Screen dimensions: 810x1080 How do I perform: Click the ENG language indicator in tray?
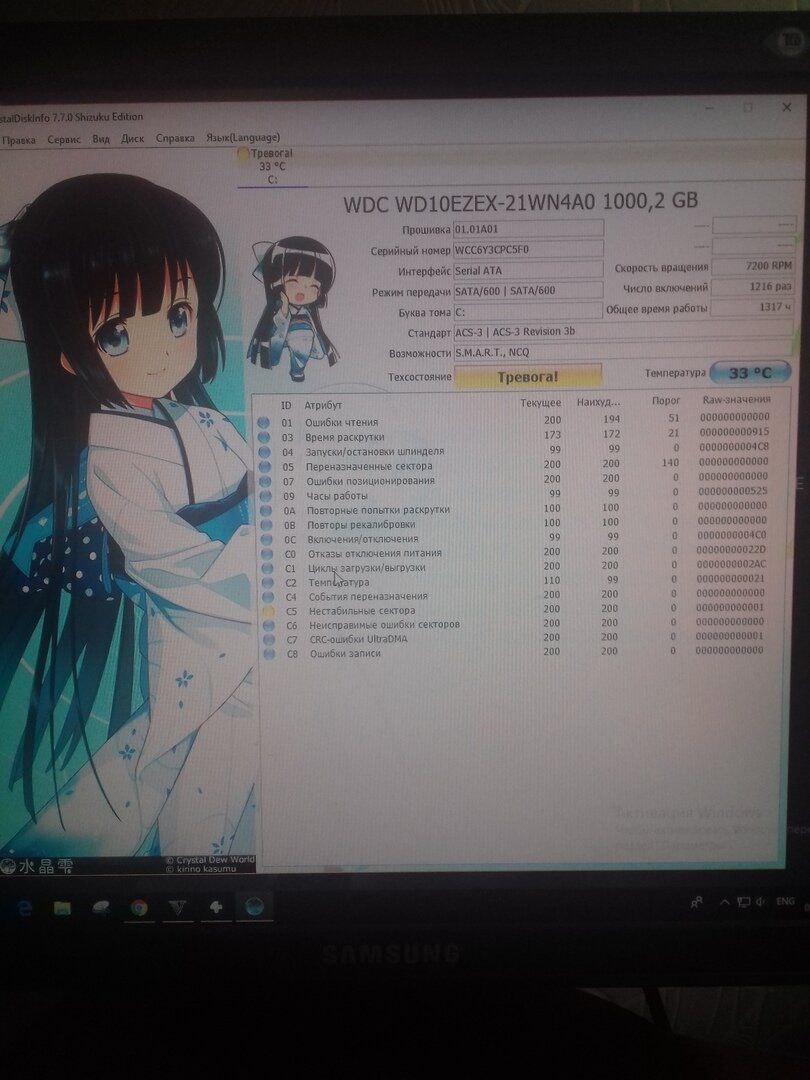785,900
